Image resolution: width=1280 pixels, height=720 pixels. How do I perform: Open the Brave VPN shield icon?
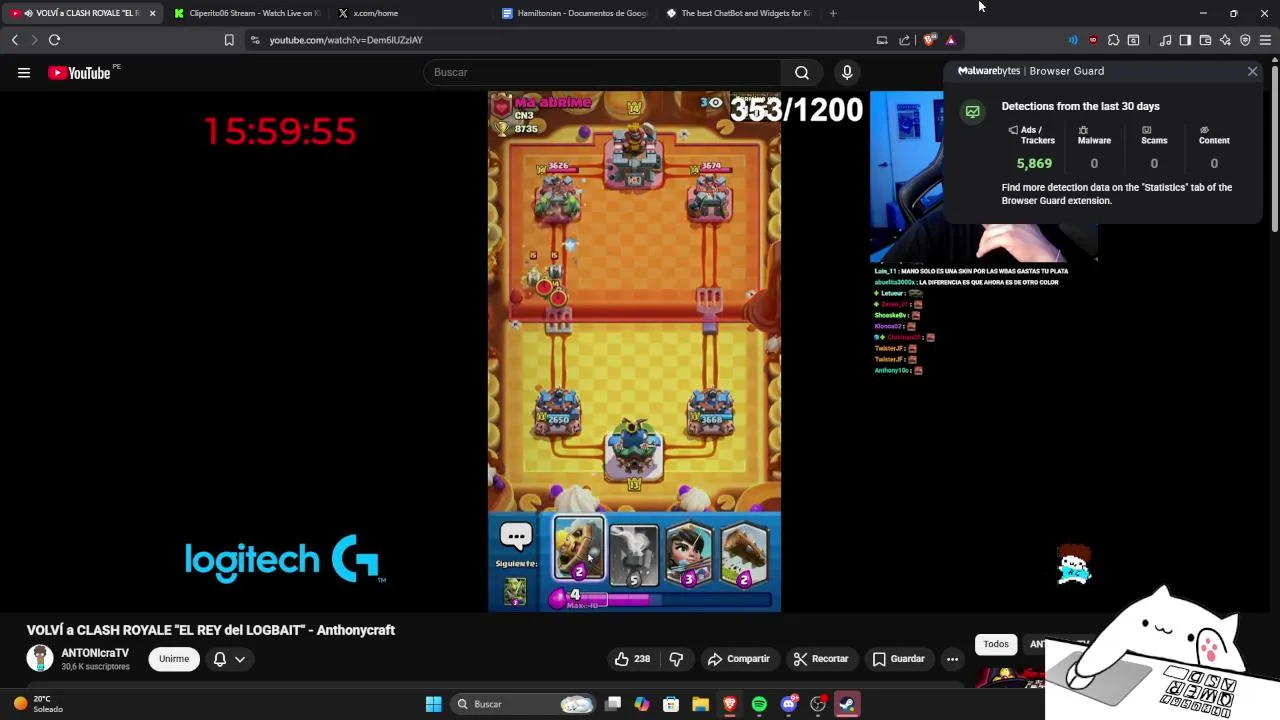[x=1245, y=40]
